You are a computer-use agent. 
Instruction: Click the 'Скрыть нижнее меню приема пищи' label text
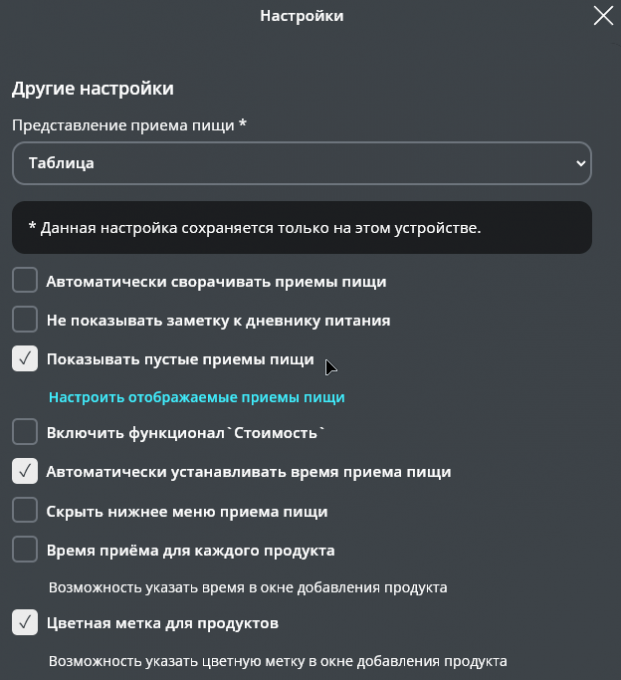tap(187, 511)
